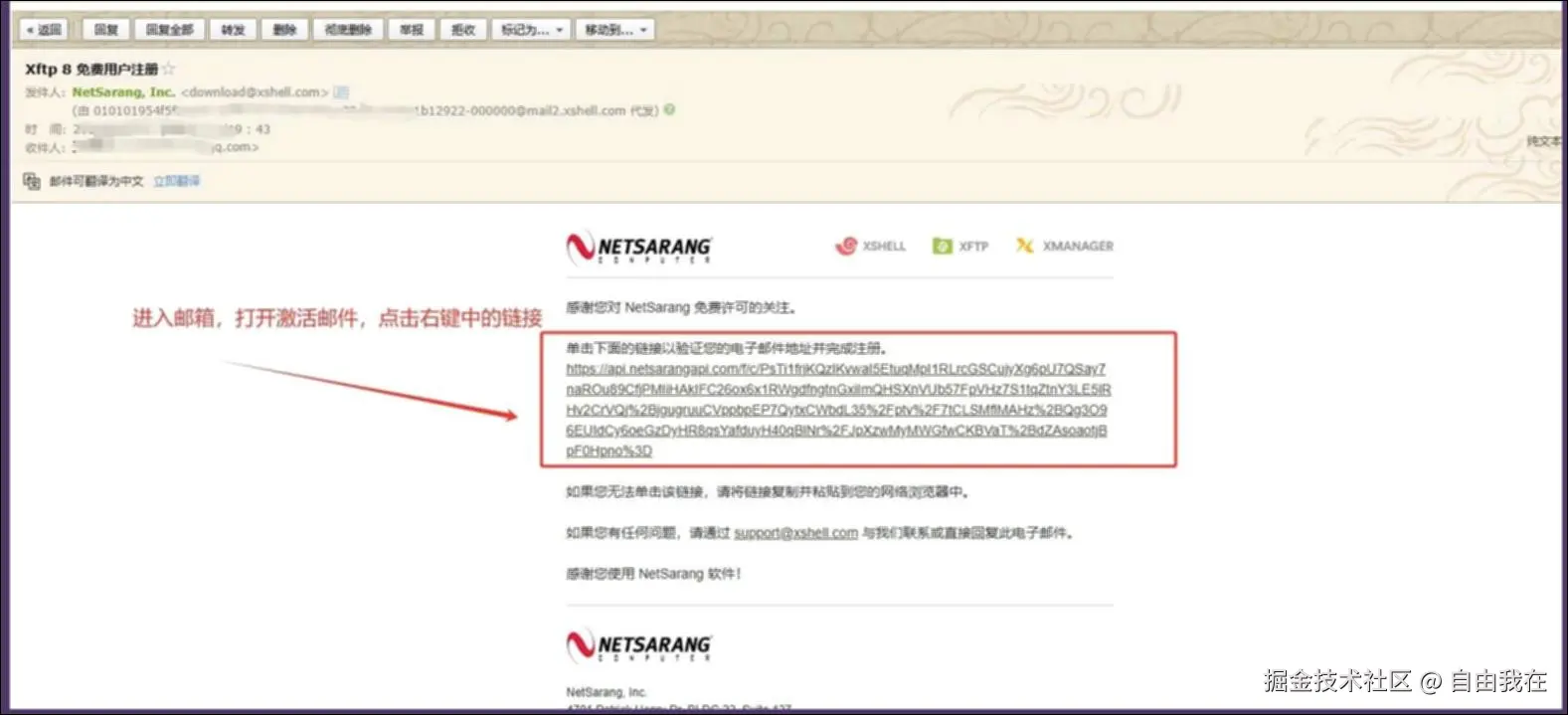Click the NetSarang logo at top of email
1568x715 pixels.
pos(639,247)
